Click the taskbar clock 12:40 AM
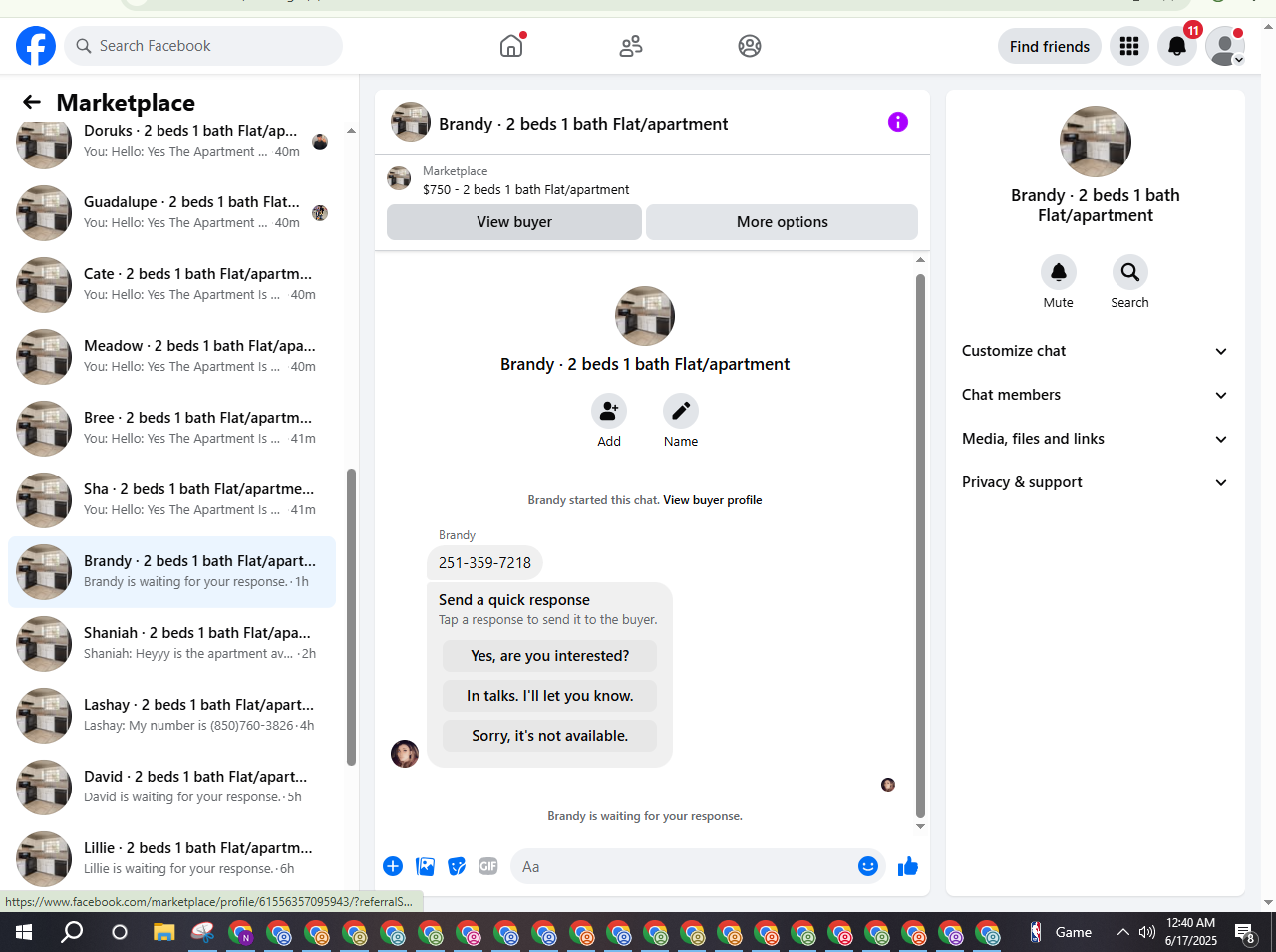This screenshot has width=1276, height=952. (1191, 932)
